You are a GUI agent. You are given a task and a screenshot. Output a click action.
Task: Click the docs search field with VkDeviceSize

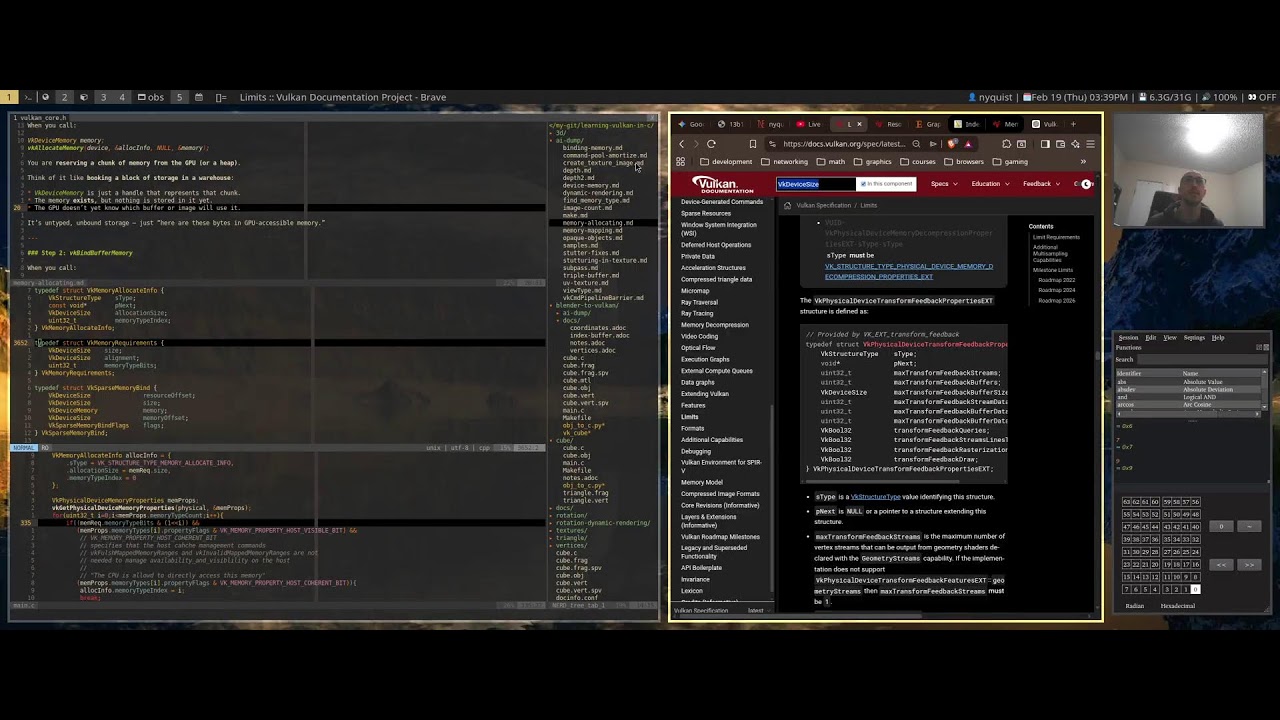click(x=816, y=184)
